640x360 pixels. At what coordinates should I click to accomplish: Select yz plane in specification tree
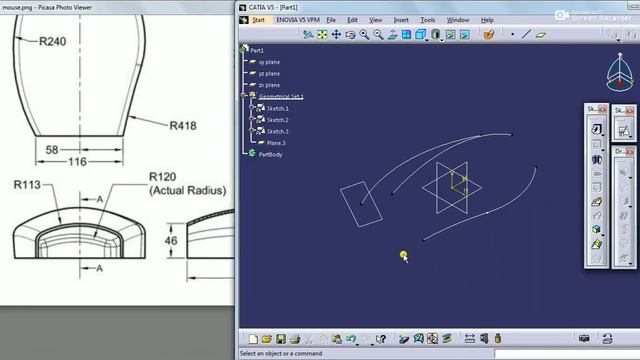click(269, 73)
